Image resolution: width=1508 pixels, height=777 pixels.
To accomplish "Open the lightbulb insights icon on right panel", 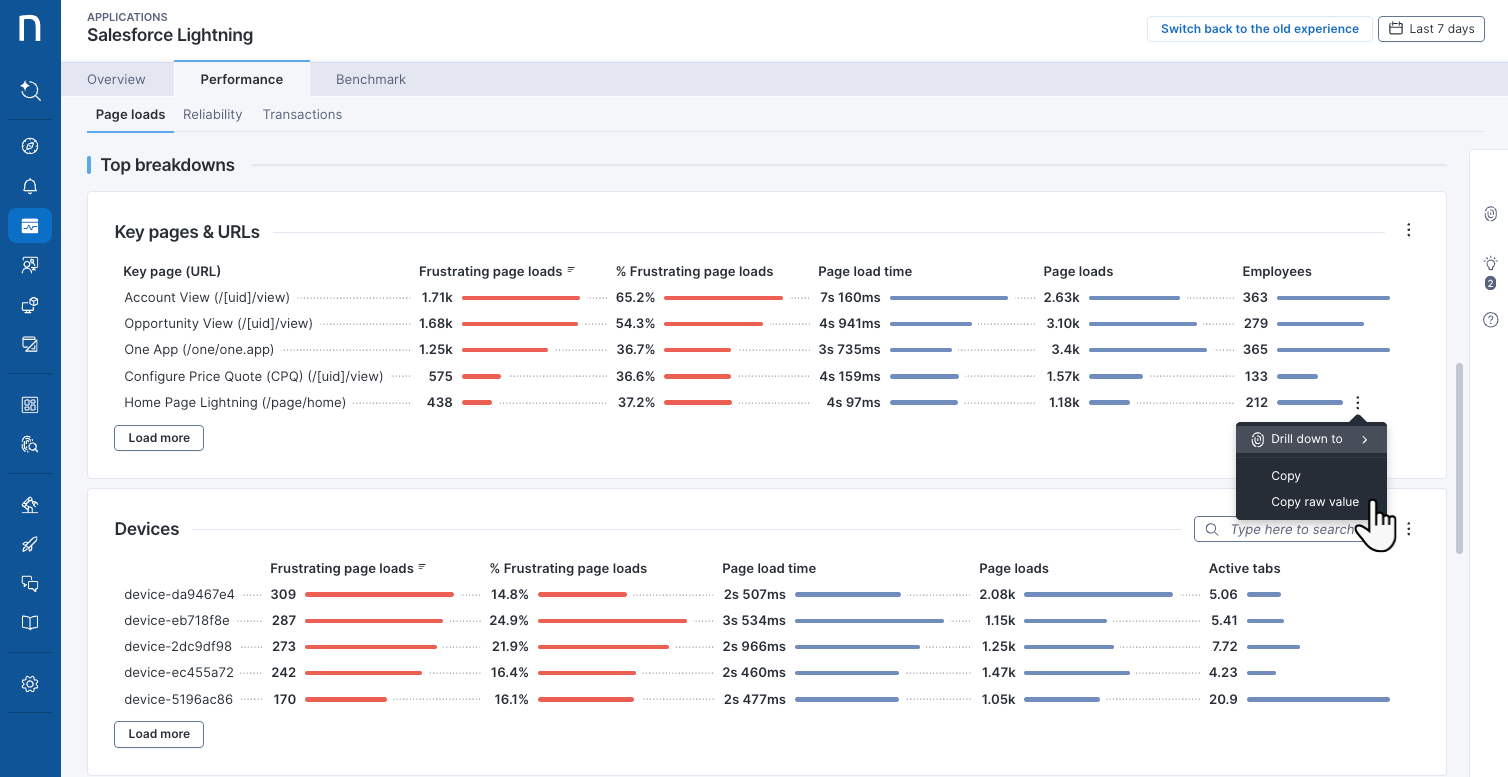I will (1490, 264).
